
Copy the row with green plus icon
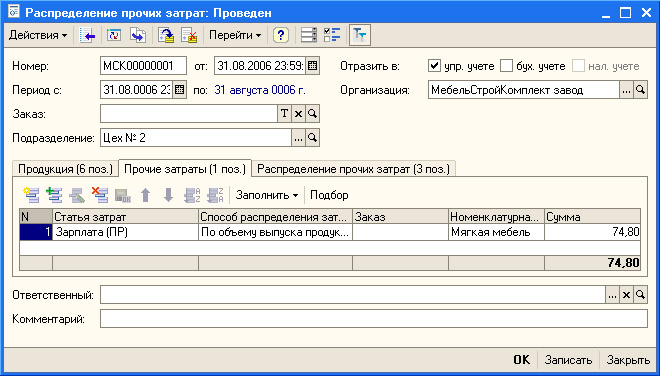tap(54, 195)
